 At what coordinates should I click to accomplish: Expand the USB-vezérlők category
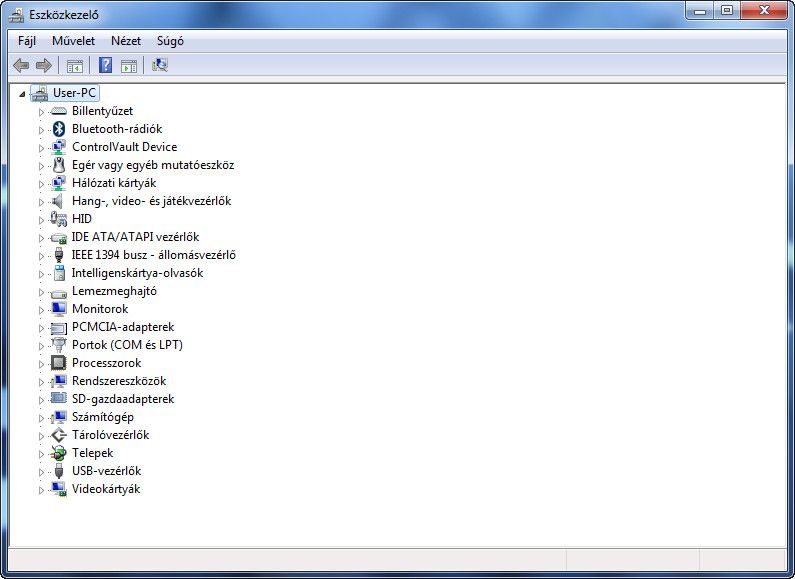click(x=42, y=472)
